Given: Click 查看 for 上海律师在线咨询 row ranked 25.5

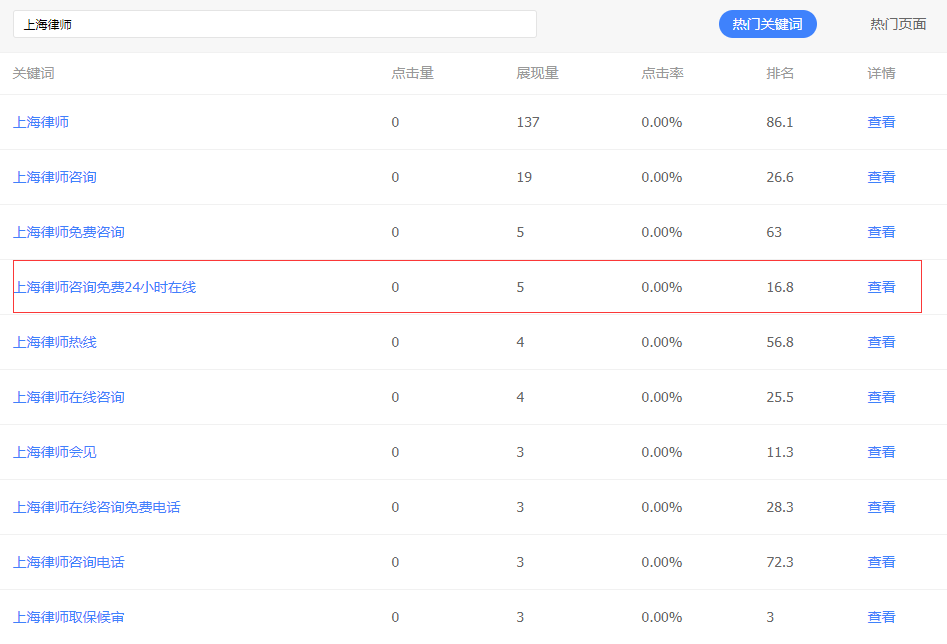Looking at the screenshot, I should pyautogui.click(x=881, y=397).
